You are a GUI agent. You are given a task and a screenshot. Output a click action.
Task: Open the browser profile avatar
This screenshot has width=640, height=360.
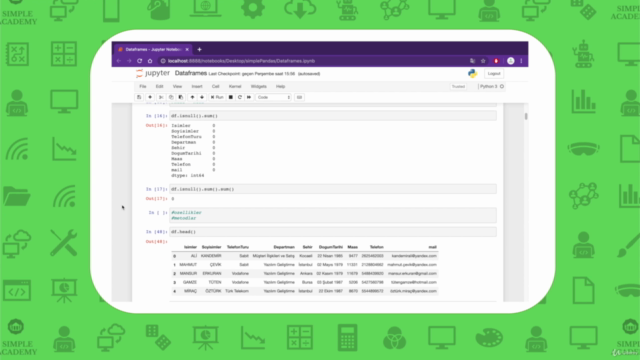[511, 61]
